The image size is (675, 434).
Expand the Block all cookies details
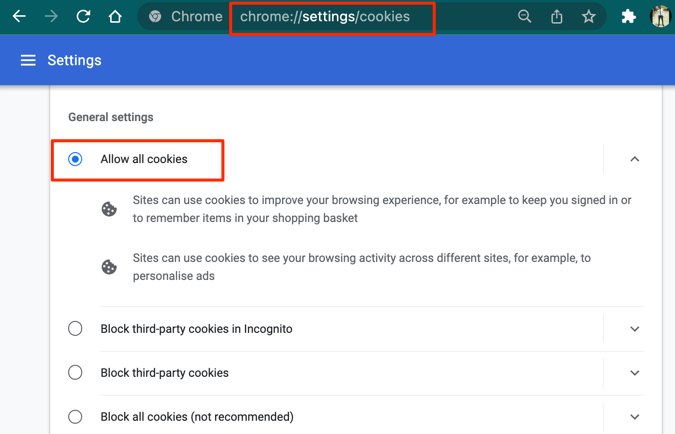pos(634,417)
